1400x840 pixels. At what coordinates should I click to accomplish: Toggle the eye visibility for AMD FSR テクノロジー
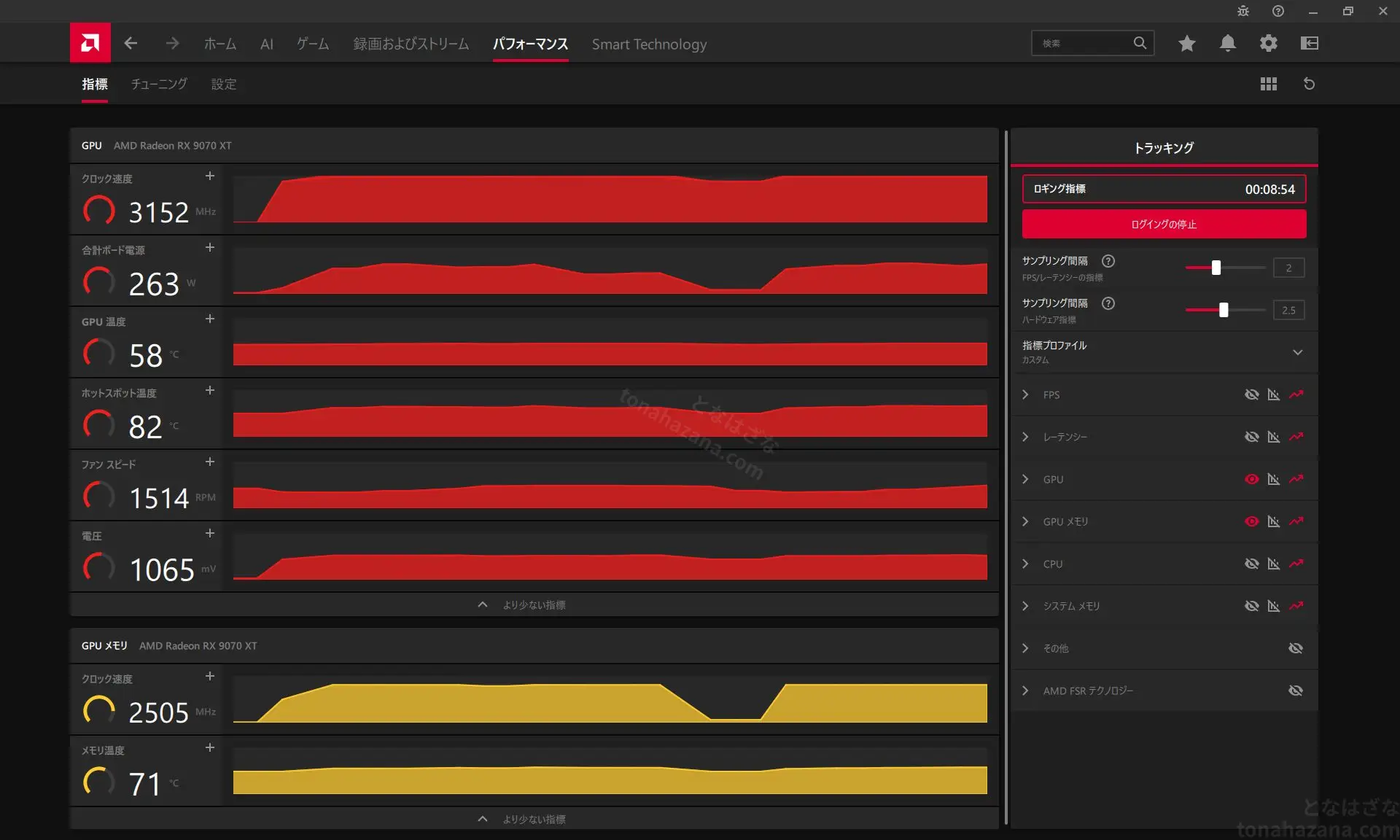[1296, 691]
